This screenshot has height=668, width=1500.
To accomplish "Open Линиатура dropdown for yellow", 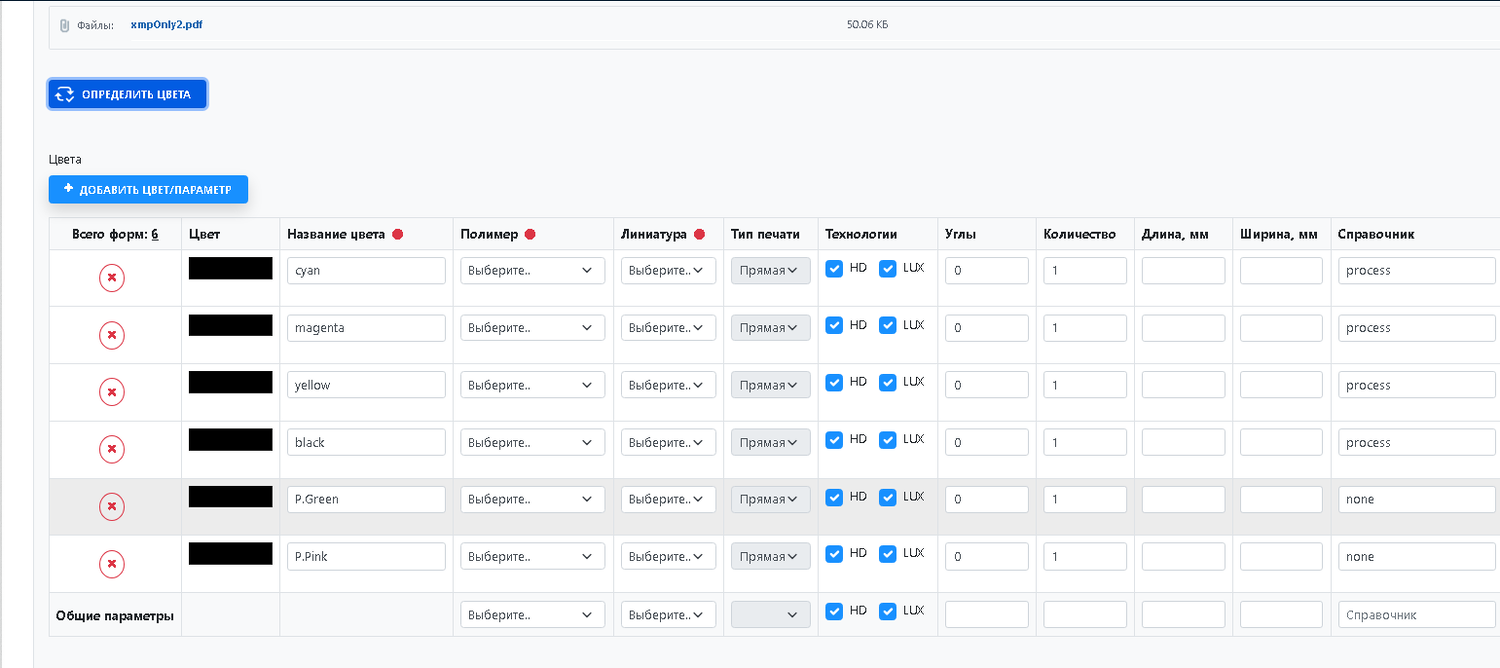I will 669,385.
